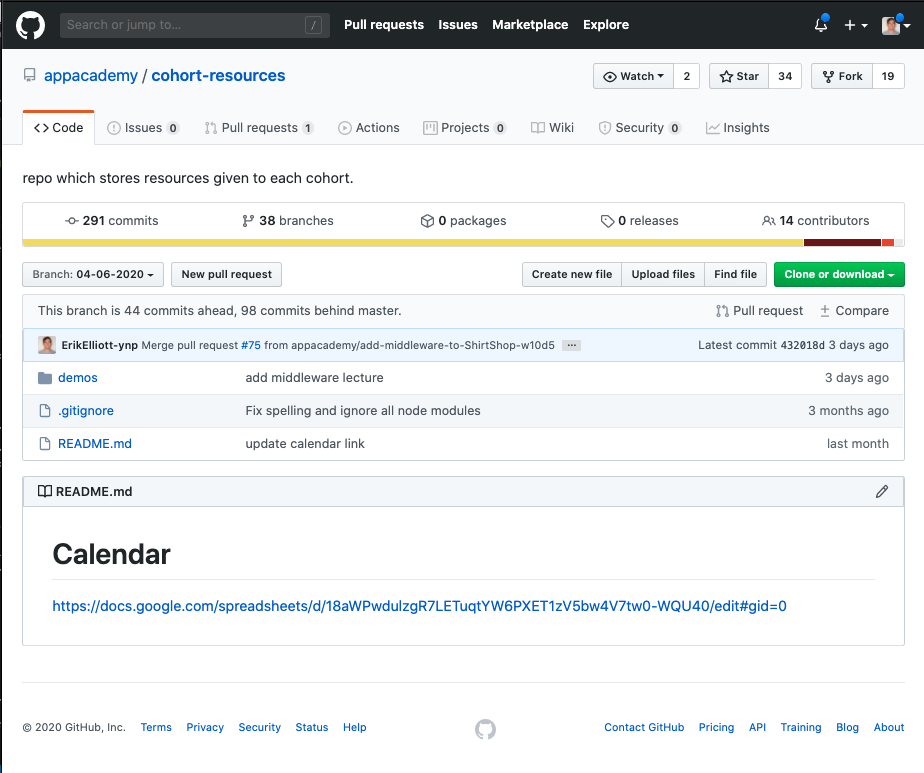Click the demos folder icon

point(45,378)
